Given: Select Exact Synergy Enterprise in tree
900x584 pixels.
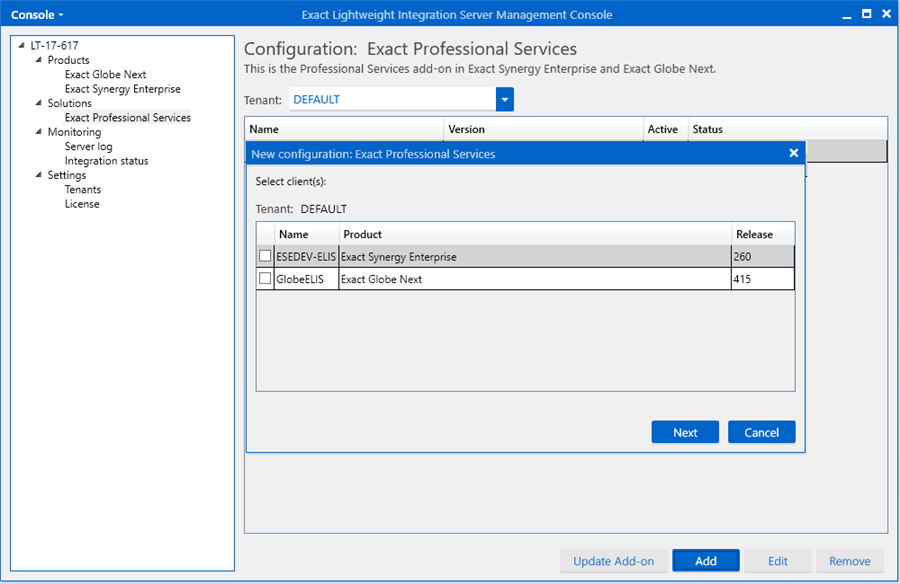Looking at the screenshot, I should (122, 88).
